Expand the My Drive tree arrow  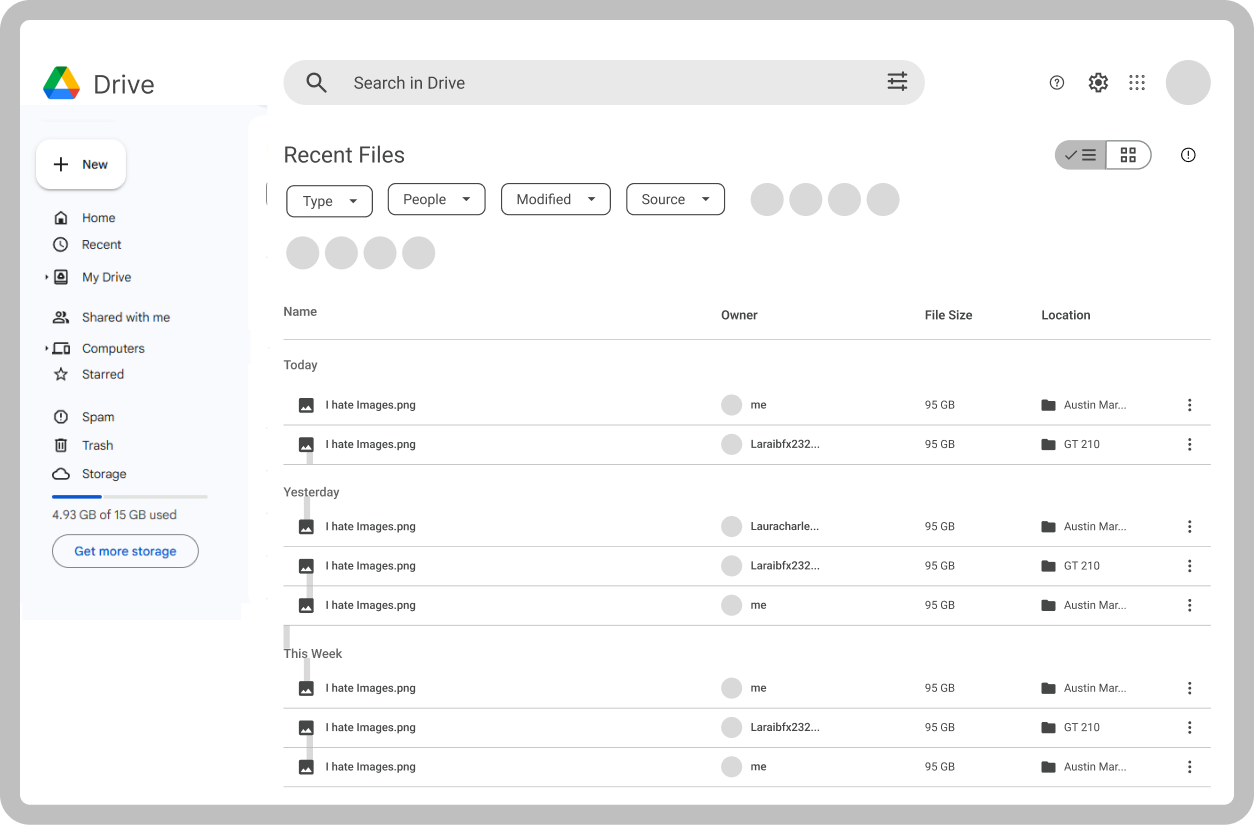46,277
